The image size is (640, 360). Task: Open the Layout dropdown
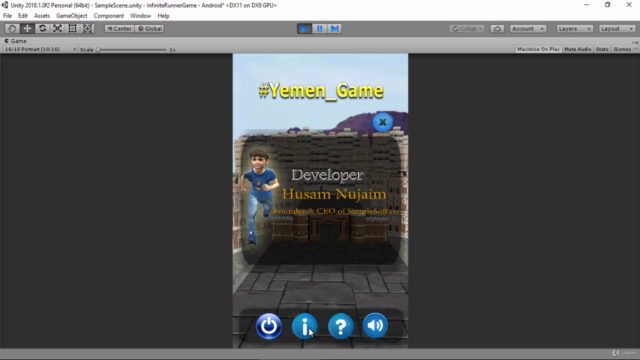(617, 29)
